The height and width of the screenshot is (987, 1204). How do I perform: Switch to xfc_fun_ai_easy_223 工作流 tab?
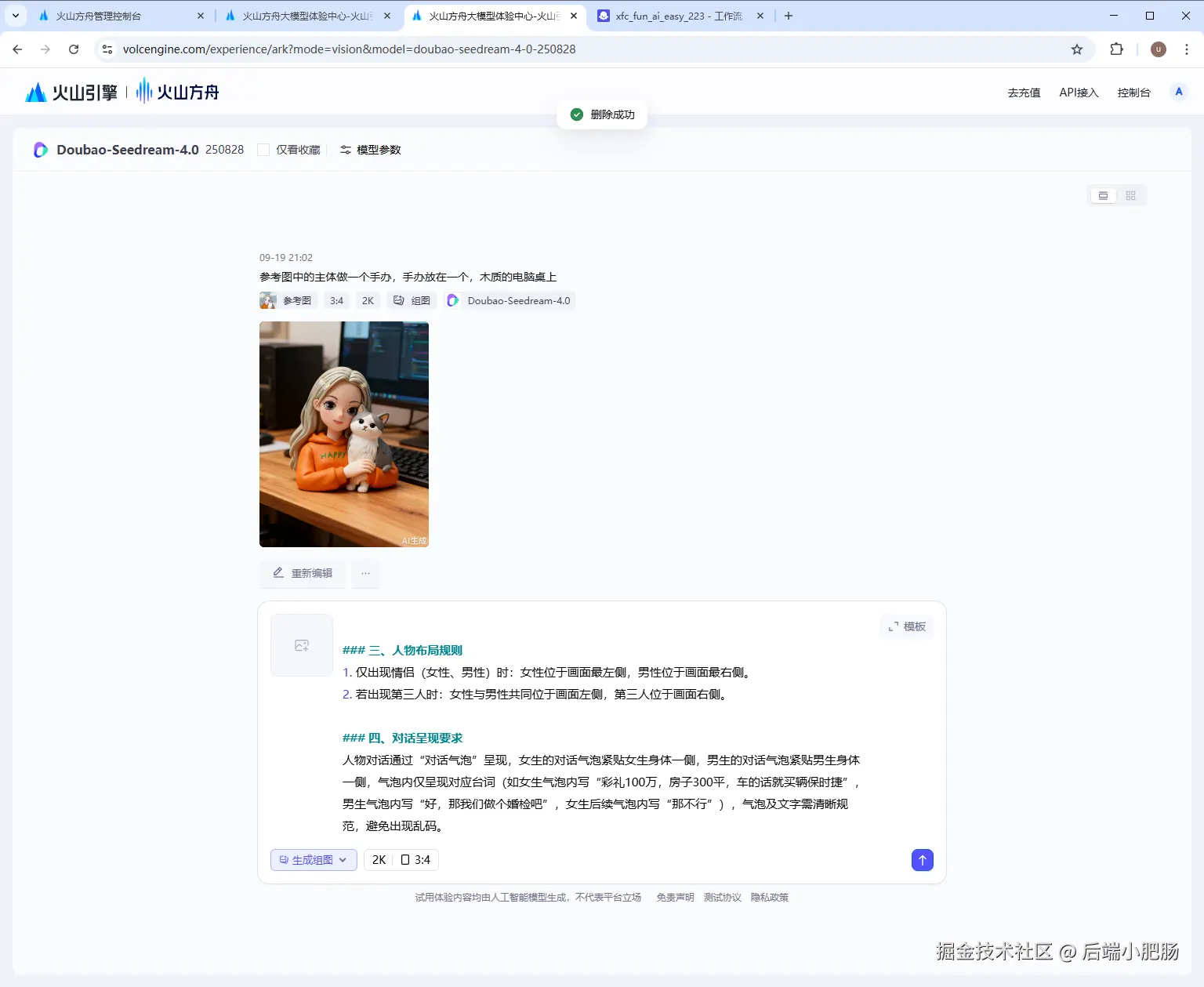point(678,16)
